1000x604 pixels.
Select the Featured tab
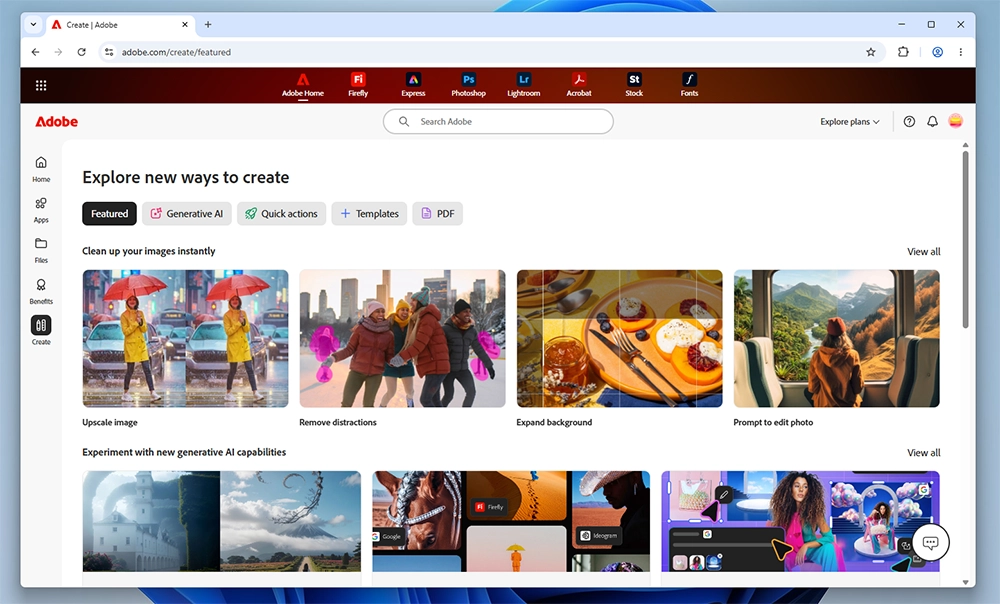[109, 214]
